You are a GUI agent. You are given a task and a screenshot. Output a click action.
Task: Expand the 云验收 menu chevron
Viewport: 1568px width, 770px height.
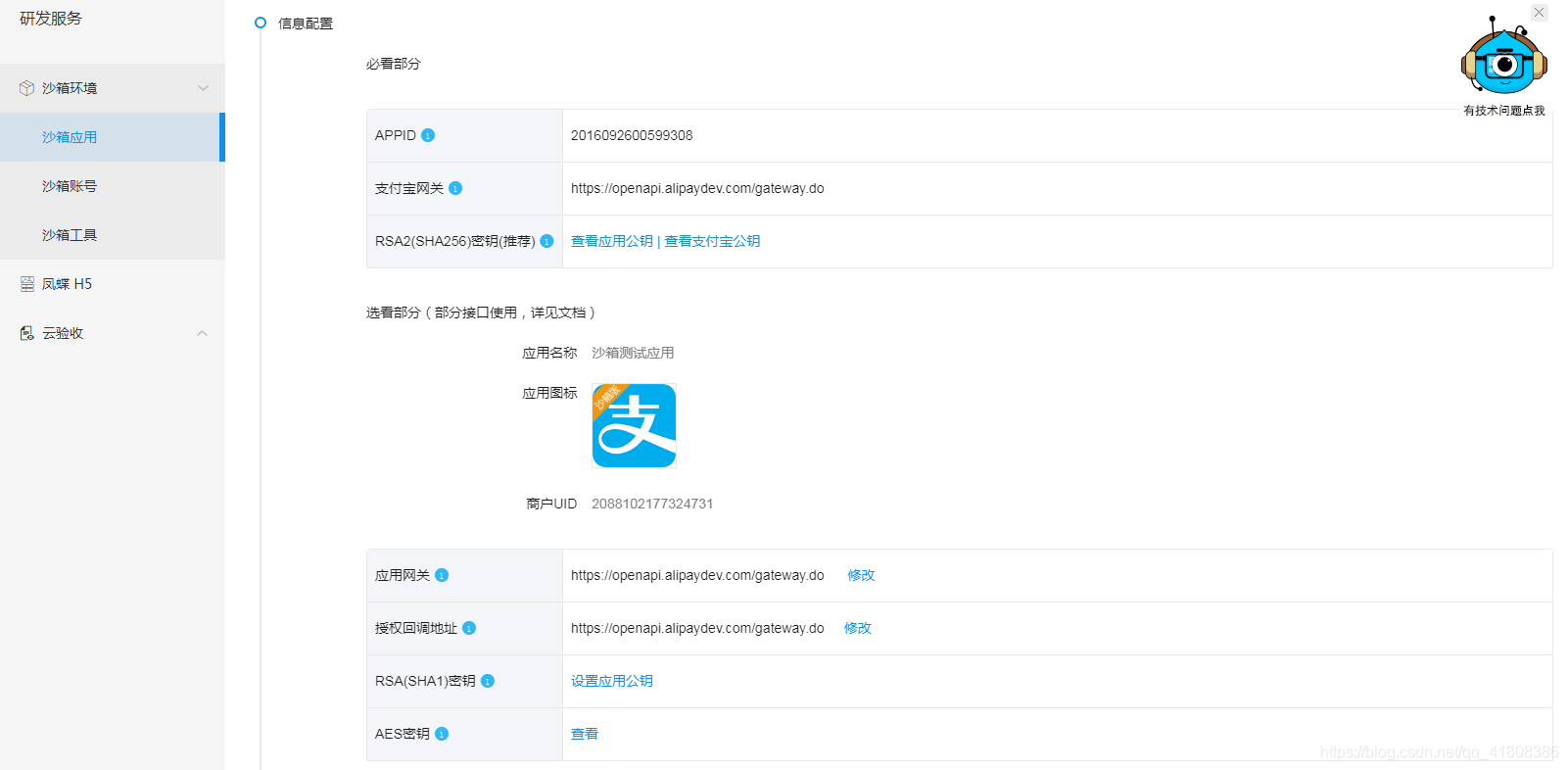pos(202,333)
